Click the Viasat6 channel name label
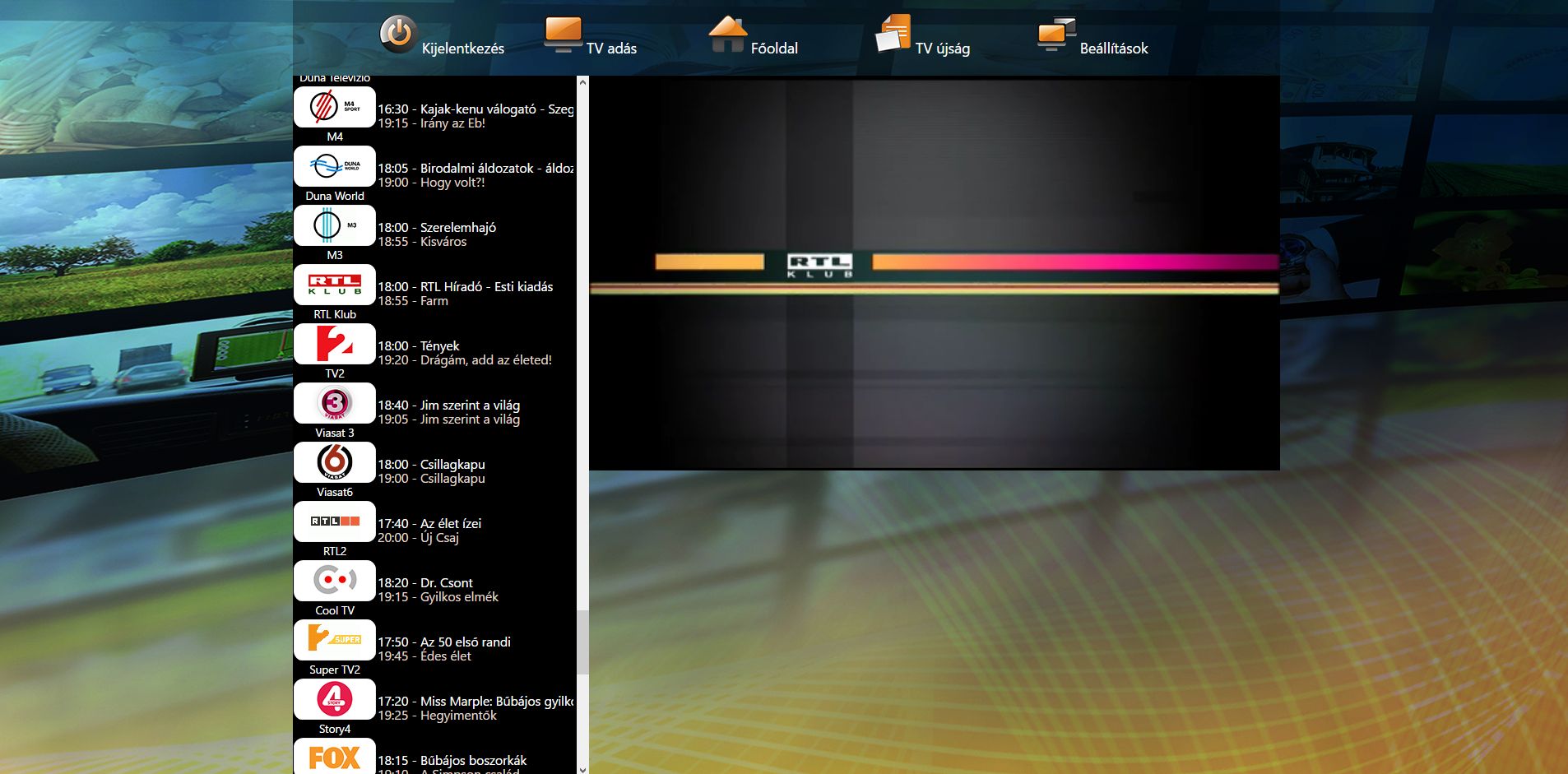 pos(335,492)
